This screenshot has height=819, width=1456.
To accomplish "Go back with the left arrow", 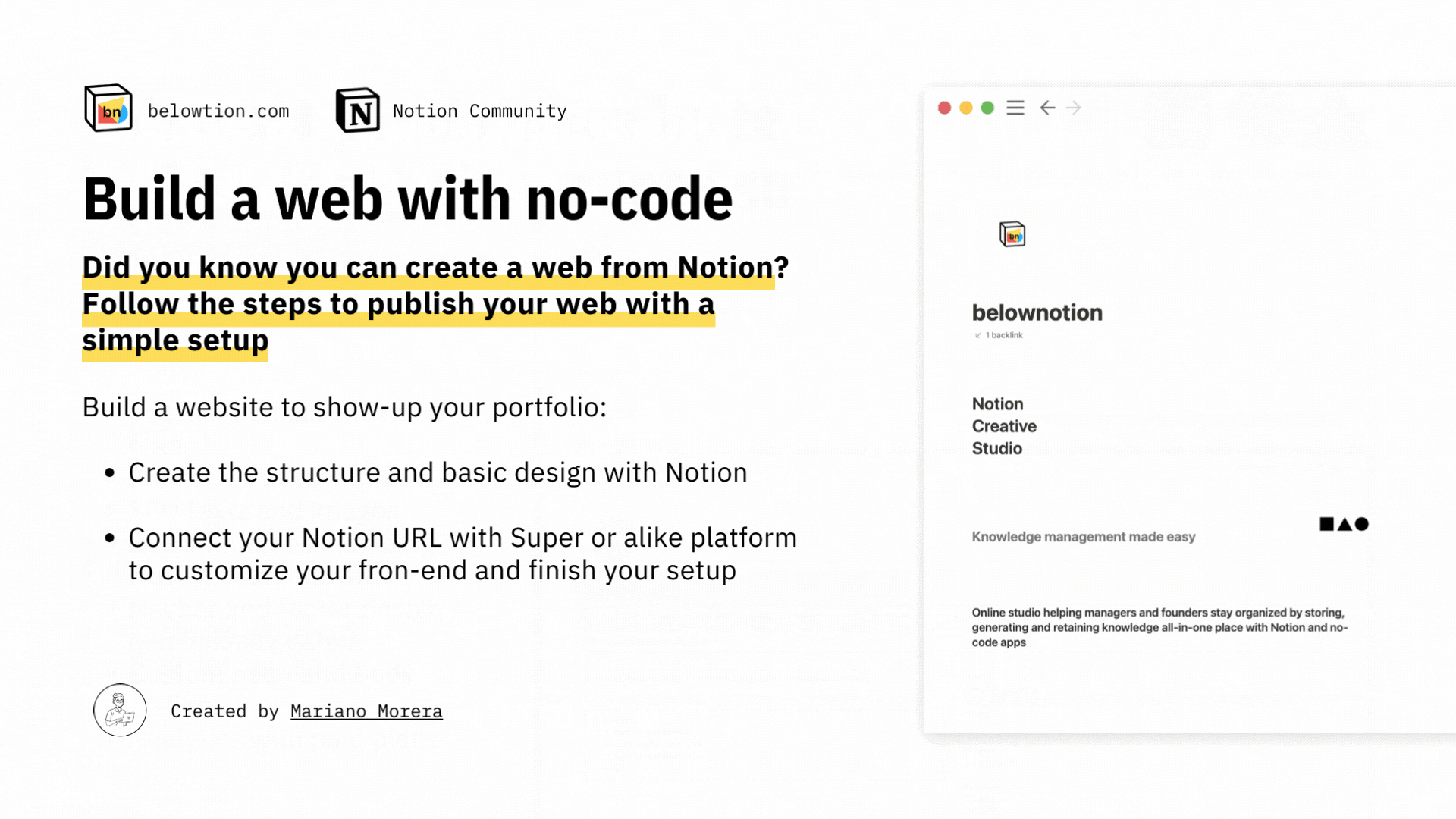I will (x=1047, y=108).
